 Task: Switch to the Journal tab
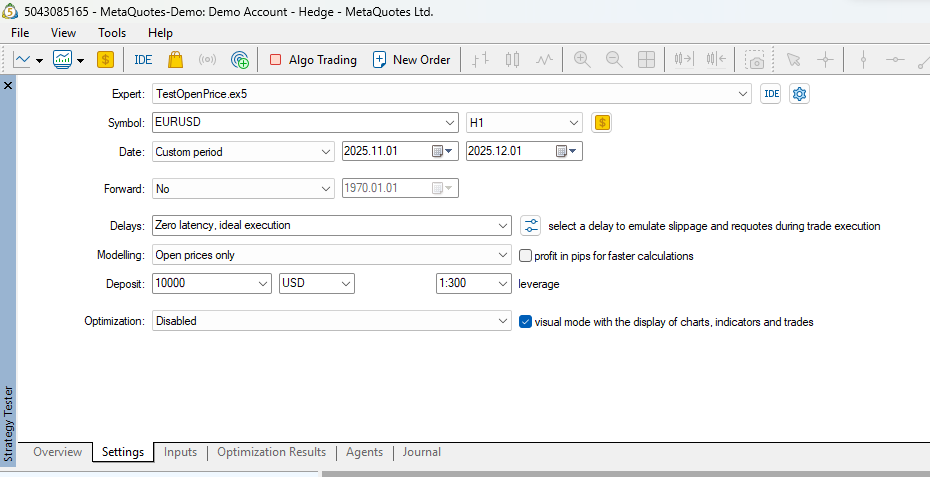pyautogui.click(x=422, y=452)
